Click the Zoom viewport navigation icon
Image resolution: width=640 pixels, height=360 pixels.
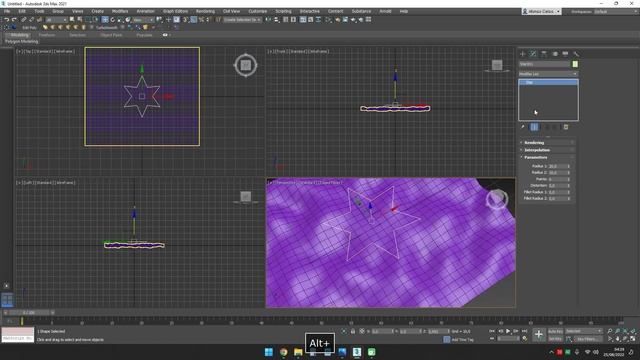coord(610,331)
